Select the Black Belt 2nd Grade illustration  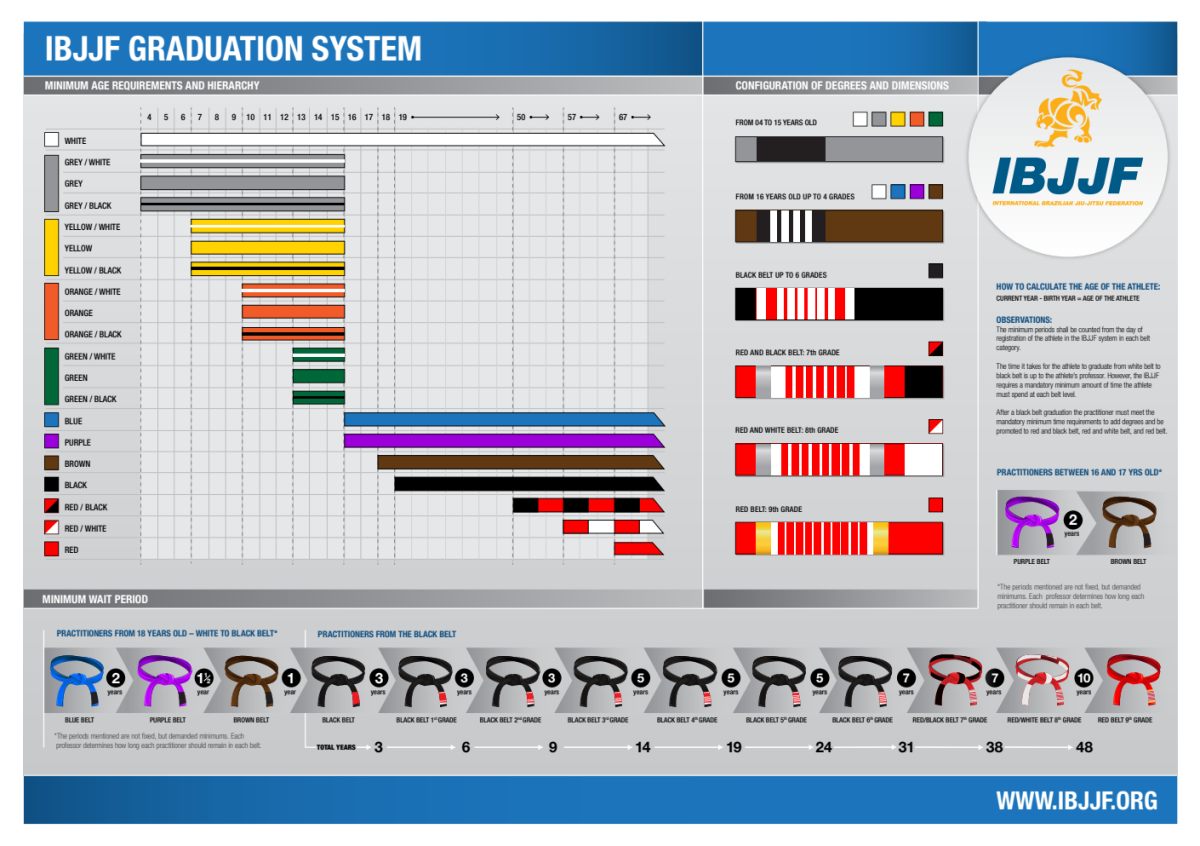tap(512, 681)
